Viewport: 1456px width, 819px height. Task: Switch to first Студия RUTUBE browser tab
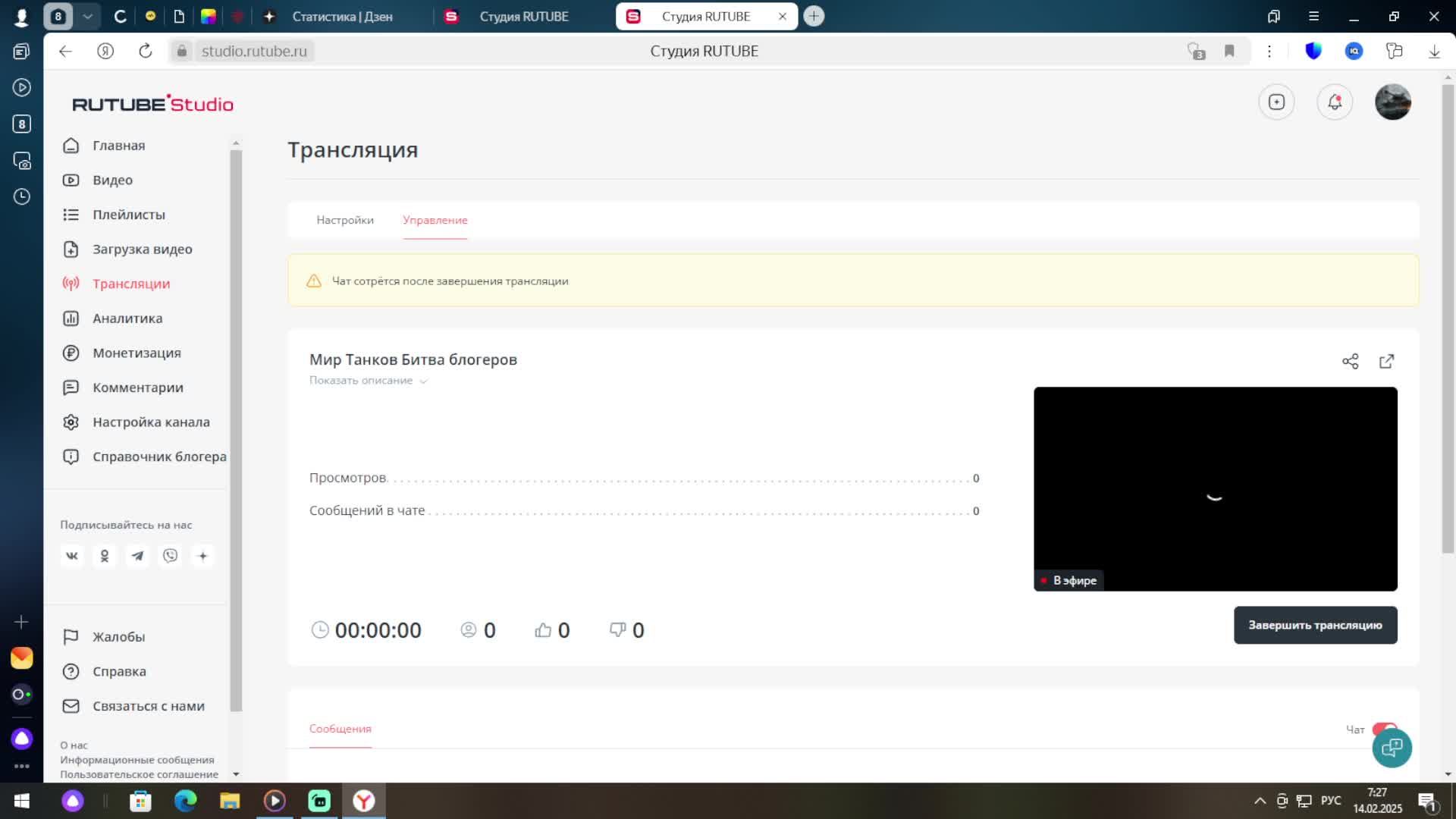point(523,16)
